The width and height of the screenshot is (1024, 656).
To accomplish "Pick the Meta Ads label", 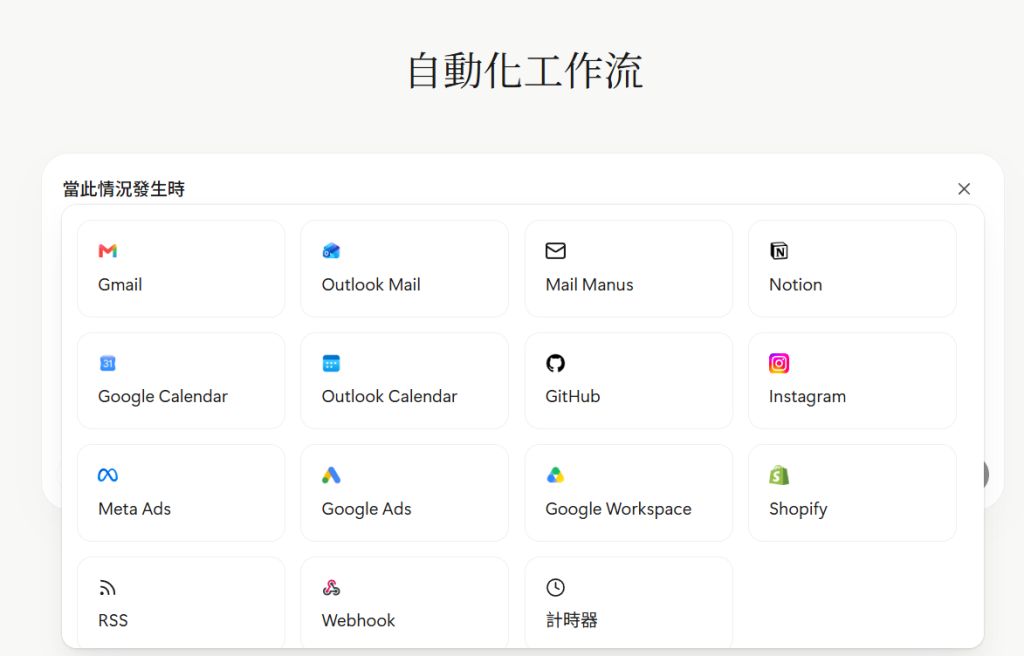I will (135, 509).
